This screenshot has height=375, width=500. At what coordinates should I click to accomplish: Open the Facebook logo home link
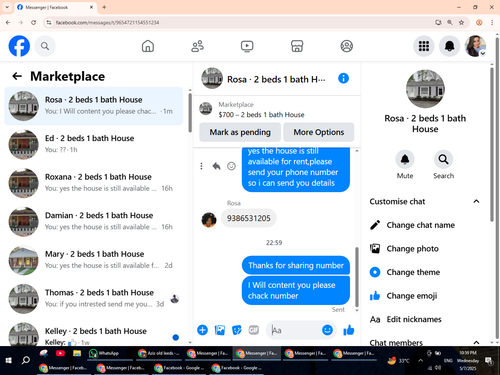click(19, 46)
